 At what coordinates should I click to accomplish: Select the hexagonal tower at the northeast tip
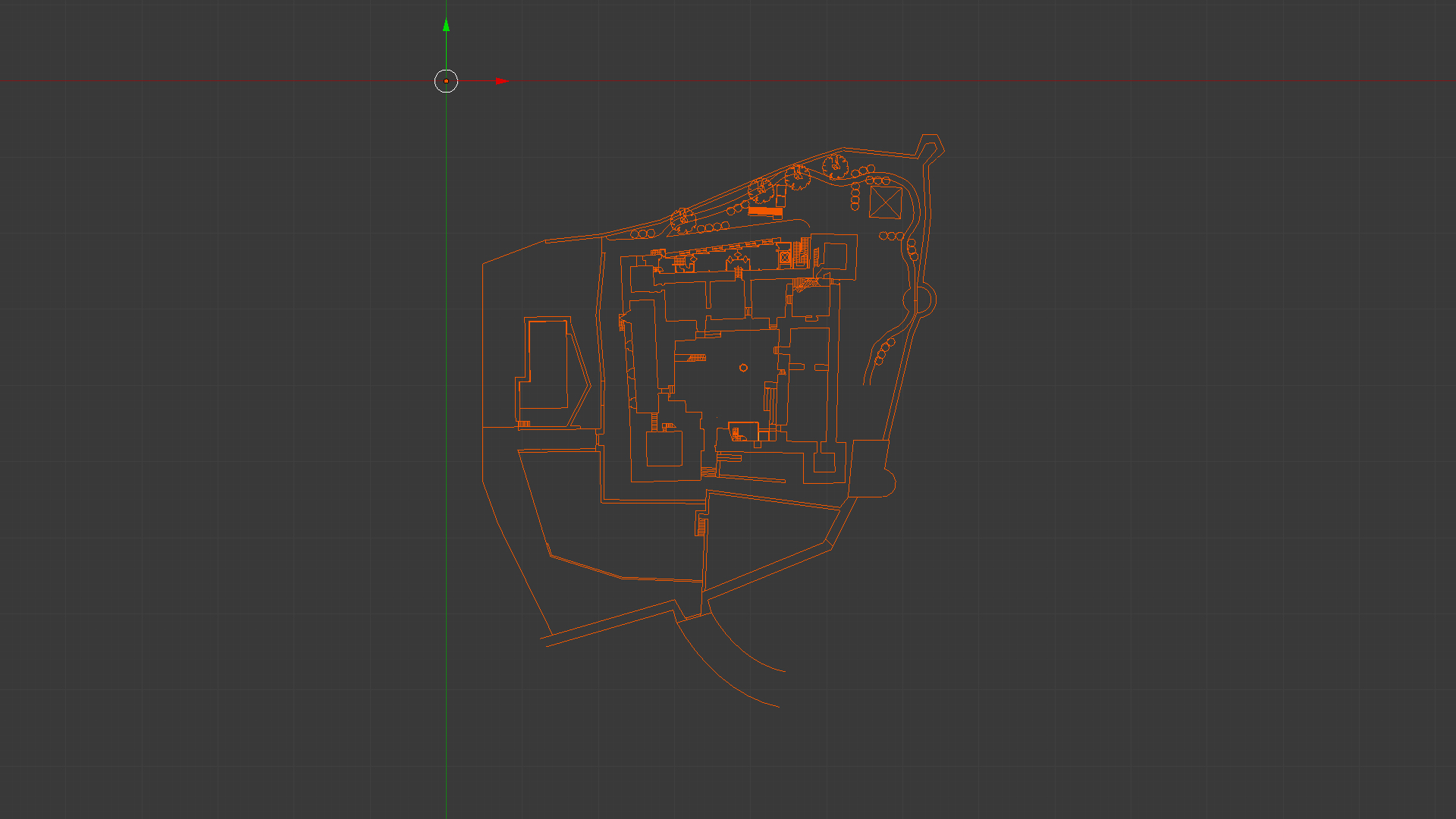pos(929,146)
